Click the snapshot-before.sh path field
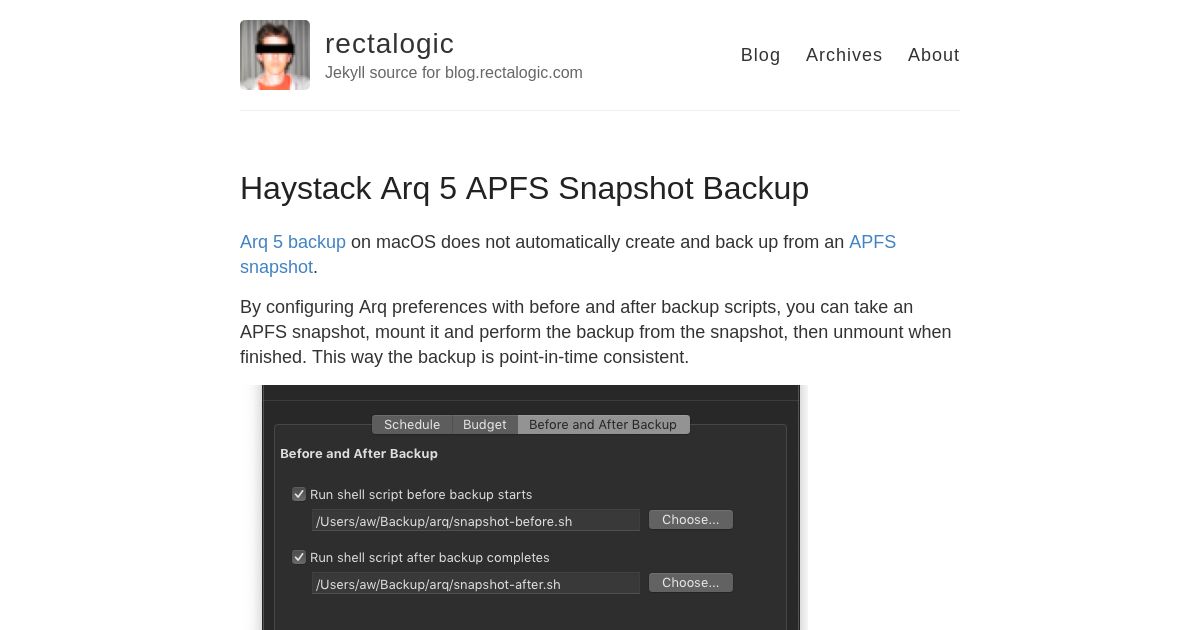 pos(476,520)
